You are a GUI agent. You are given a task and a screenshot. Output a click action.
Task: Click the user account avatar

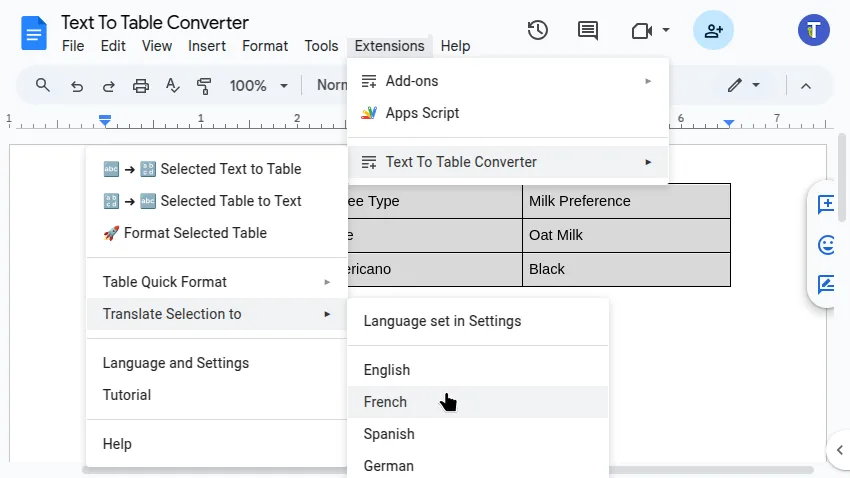(814, 30)
